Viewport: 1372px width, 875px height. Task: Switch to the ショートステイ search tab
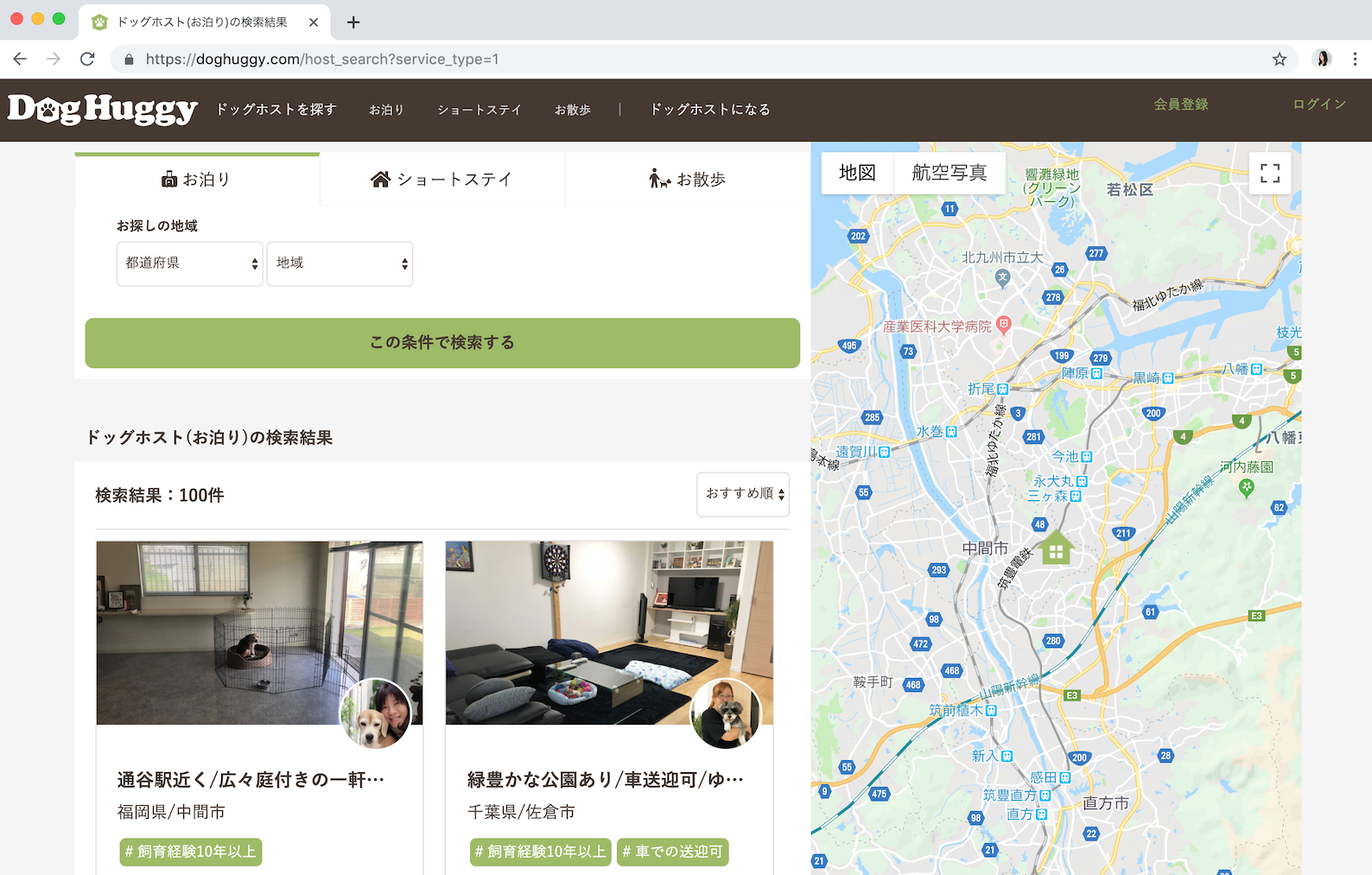(441, 180)
